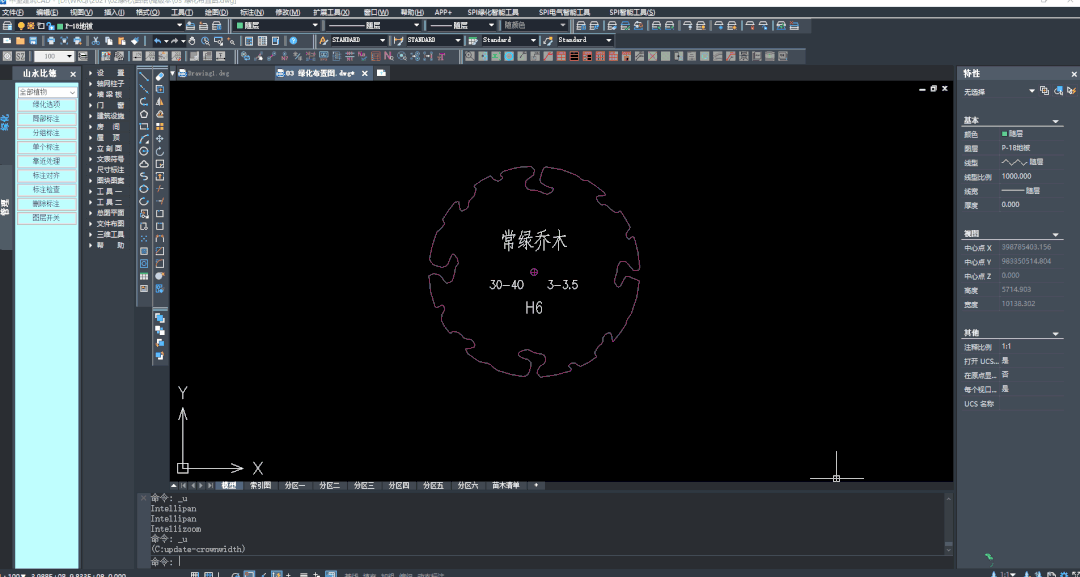Open the color dropdown showing 随层

click(277, 25)
